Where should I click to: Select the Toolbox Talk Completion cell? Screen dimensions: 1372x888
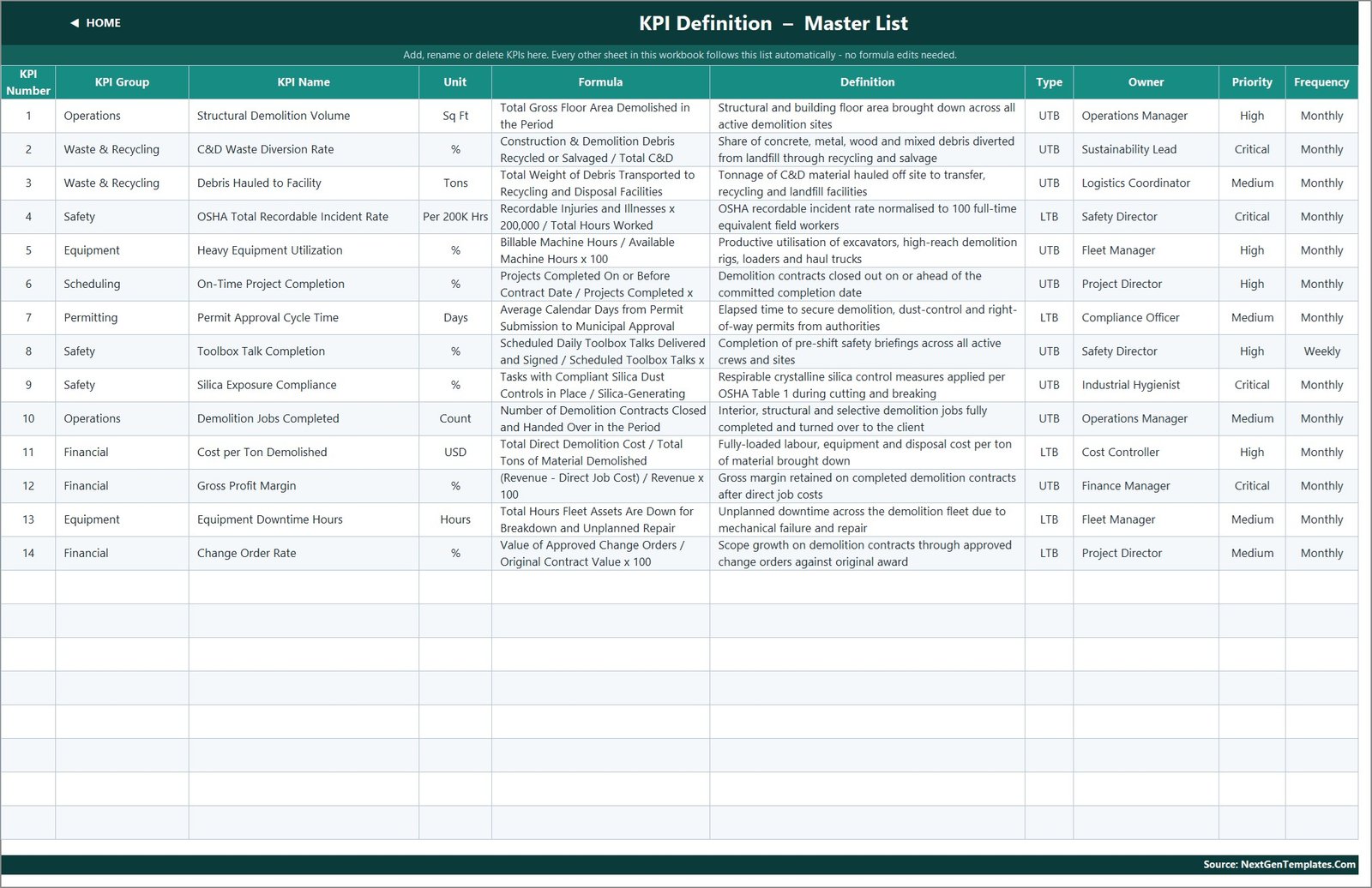coord(304,351)
